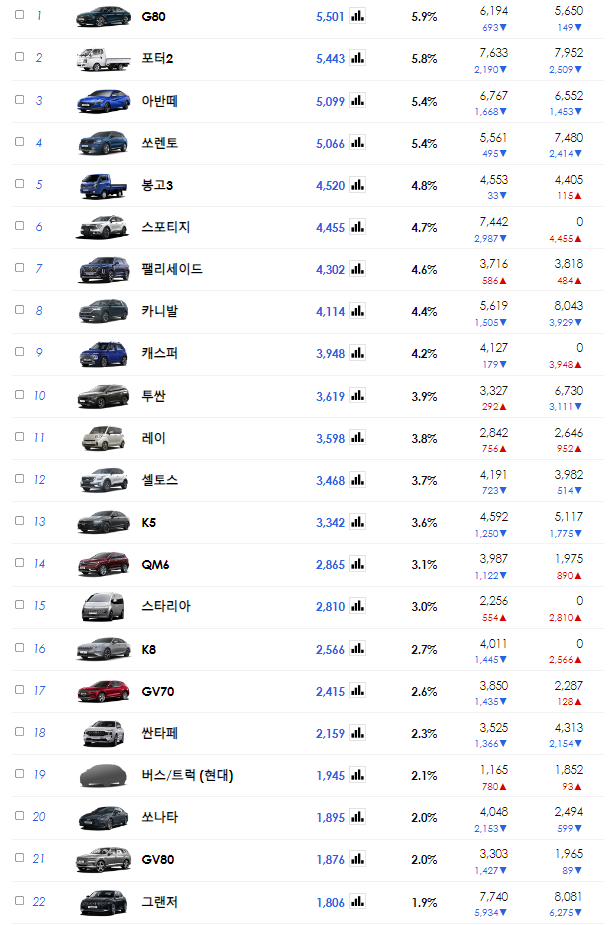Click sales figure 5,443 for 포터2
This screenshot has height=925, width=608.
pos(330,58)
